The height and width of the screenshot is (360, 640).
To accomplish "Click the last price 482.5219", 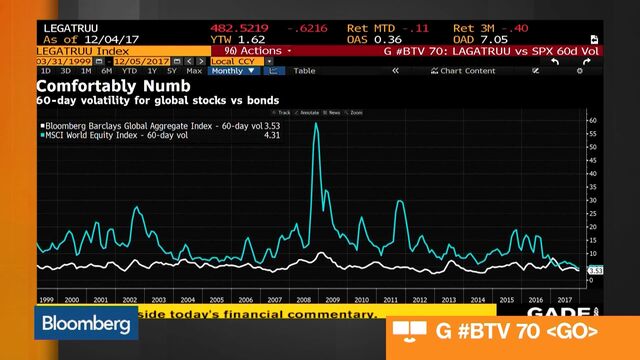I will tap(239, 28).
